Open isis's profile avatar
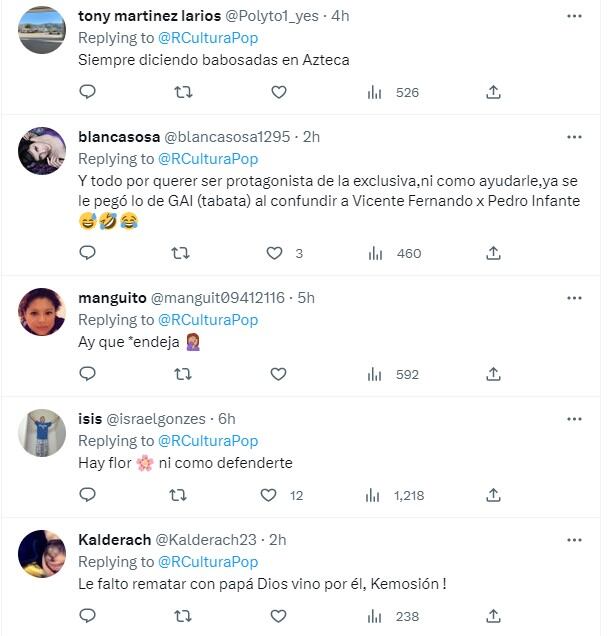This screenshot has height=636, width=613. pos(42,433)
